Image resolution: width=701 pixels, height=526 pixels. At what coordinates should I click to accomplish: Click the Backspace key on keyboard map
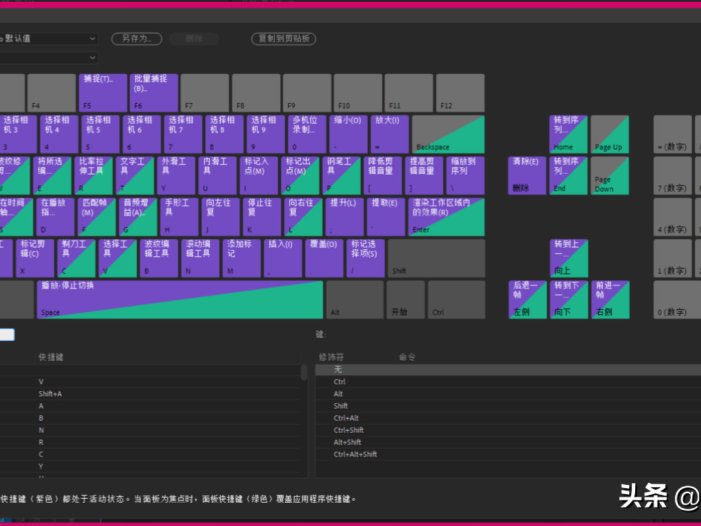[448, 134]
